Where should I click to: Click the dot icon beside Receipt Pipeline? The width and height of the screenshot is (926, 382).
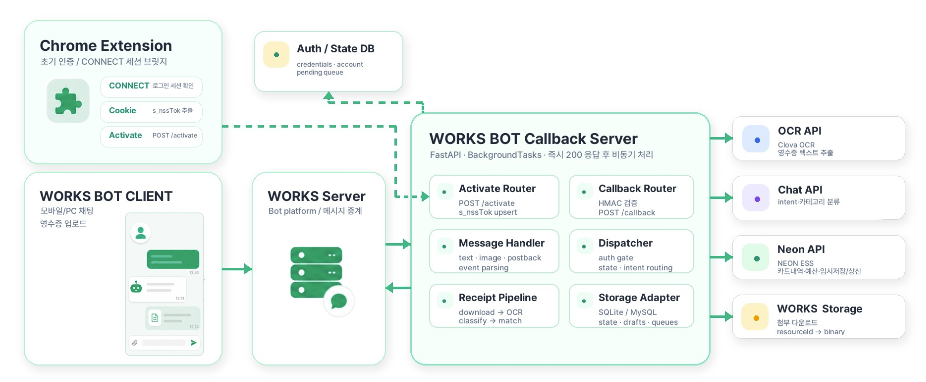(x=444, y=301)
